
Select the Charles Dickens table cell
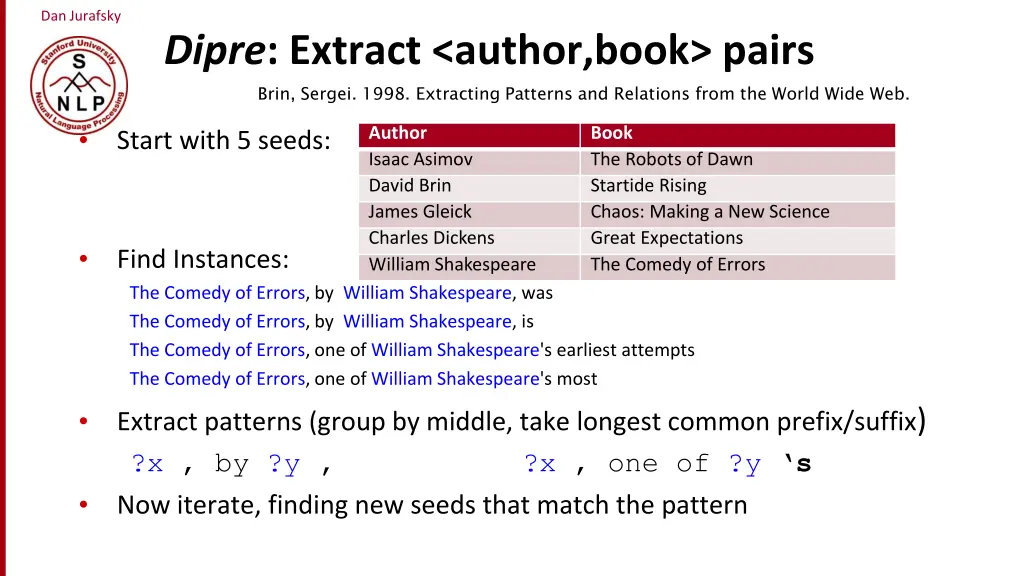(x=469, y=239)
